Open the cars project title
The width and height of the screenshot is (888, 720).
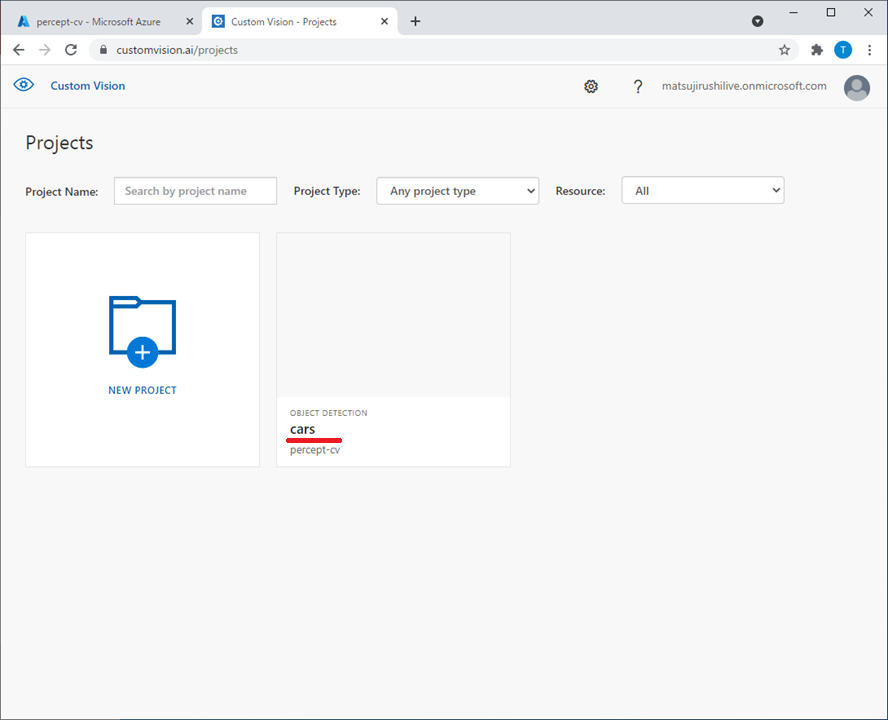click(x=302, y=429)
